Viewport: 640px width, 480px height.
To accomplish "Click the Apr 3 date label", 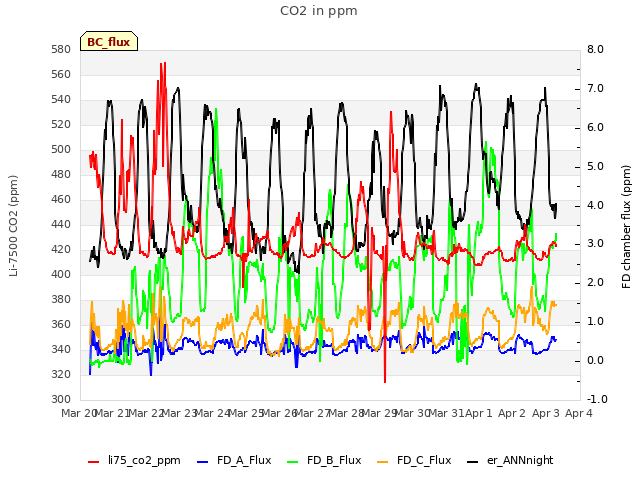I will [x=545, y=413].
